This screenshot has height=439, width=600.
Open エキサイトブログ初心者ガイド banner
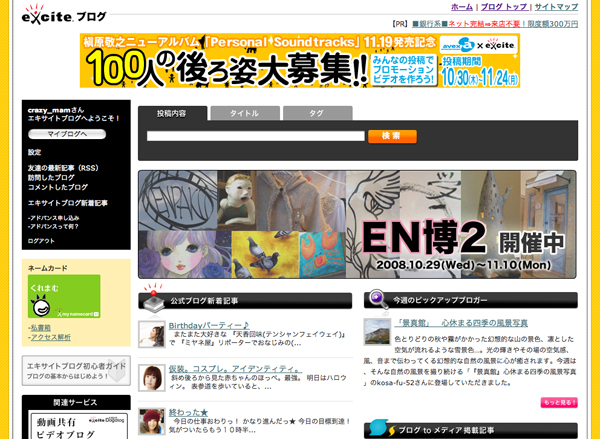point(76,370)
